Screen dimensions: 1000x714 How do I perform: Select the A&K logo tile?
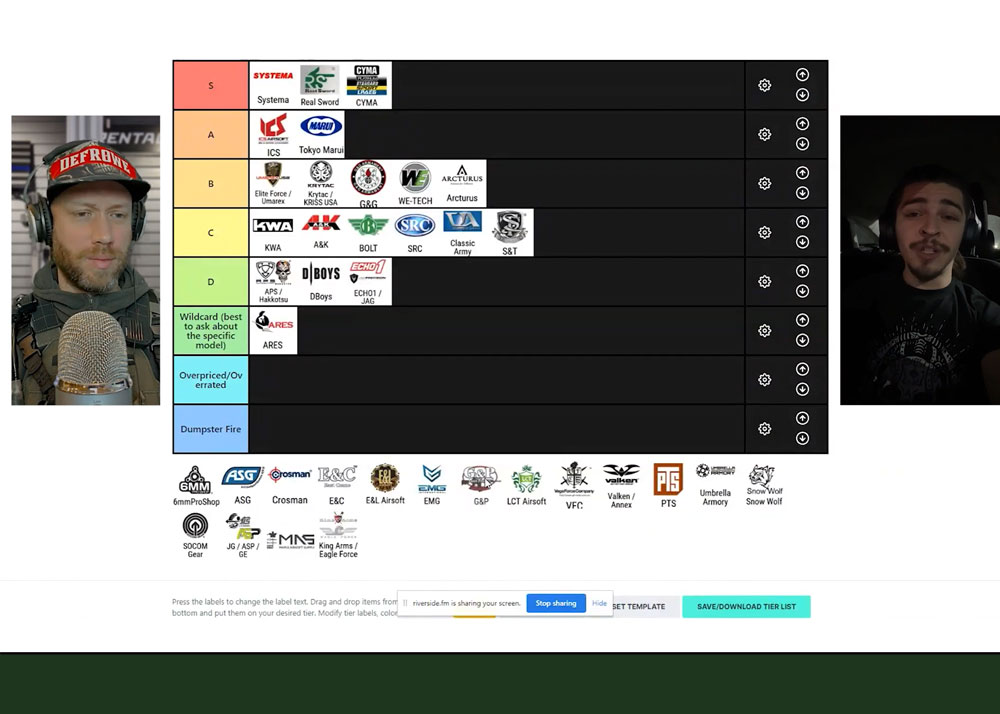click(x=320, y=233)
